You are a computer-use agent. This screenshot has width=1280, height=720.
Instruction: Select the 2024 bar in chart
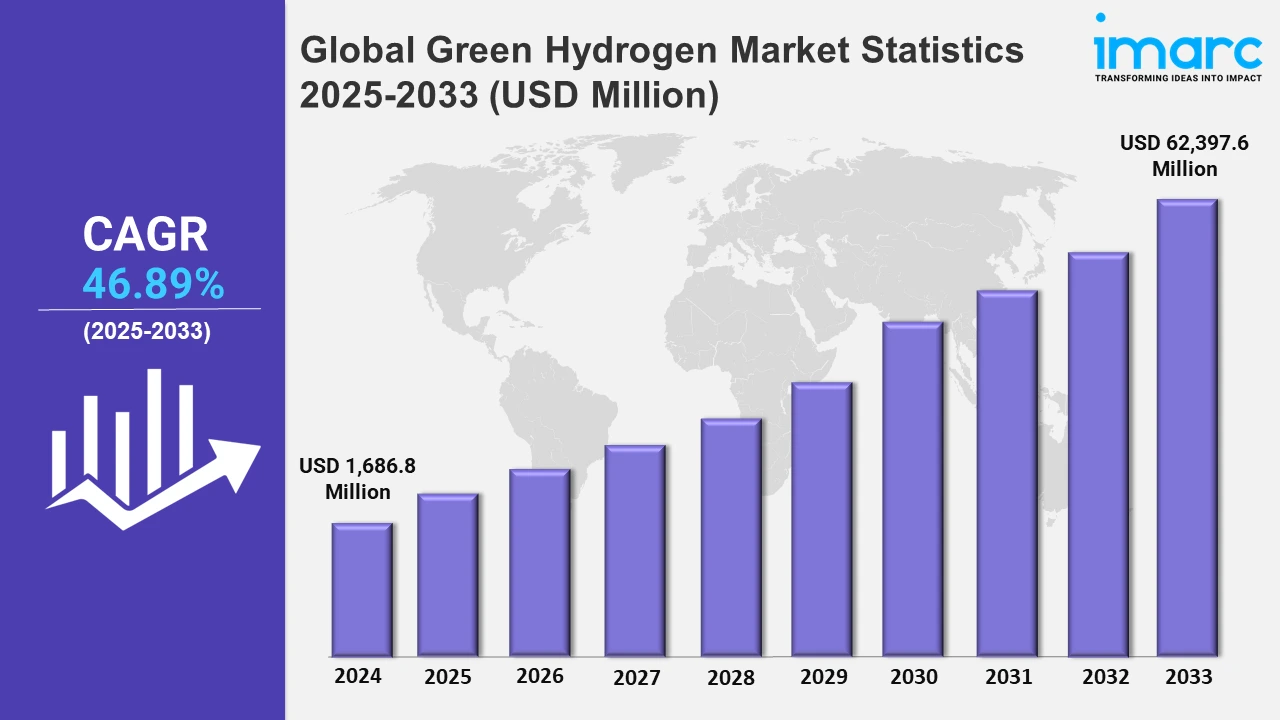tap(361, 590)
